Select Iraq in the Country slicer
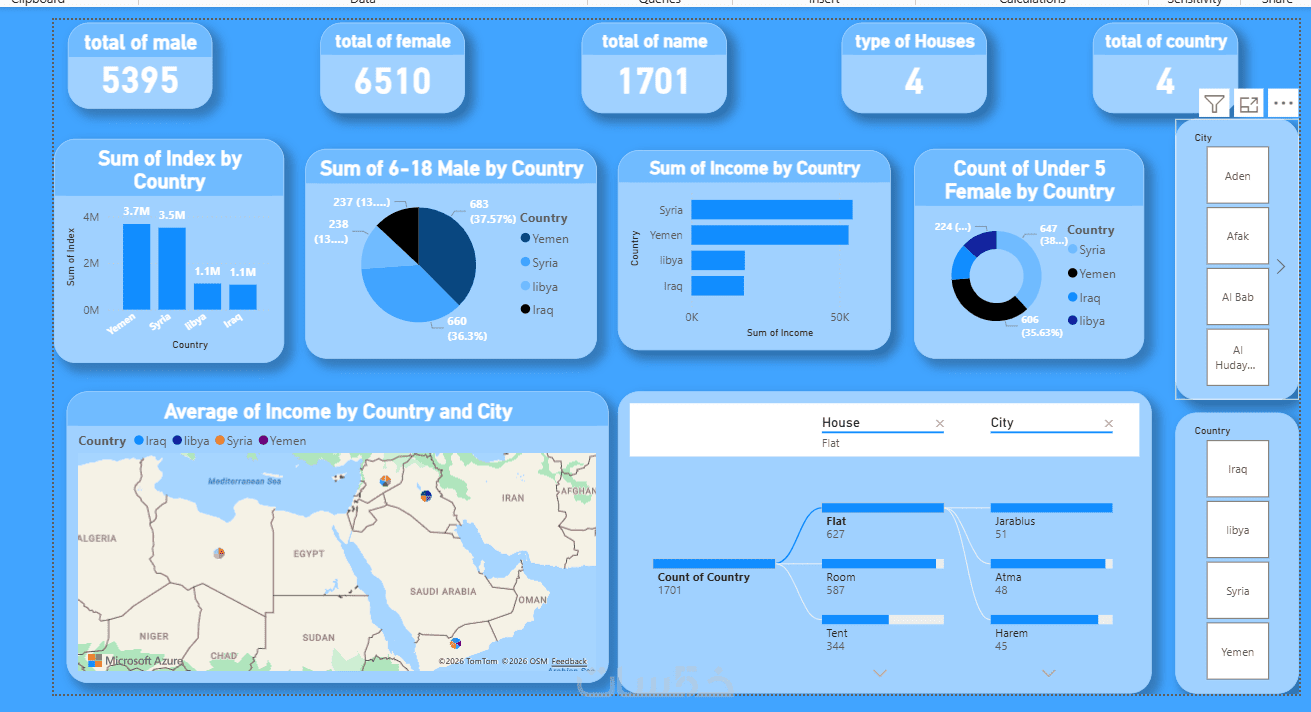The height and width of the screenshot is (712, 1311). 1237,469
